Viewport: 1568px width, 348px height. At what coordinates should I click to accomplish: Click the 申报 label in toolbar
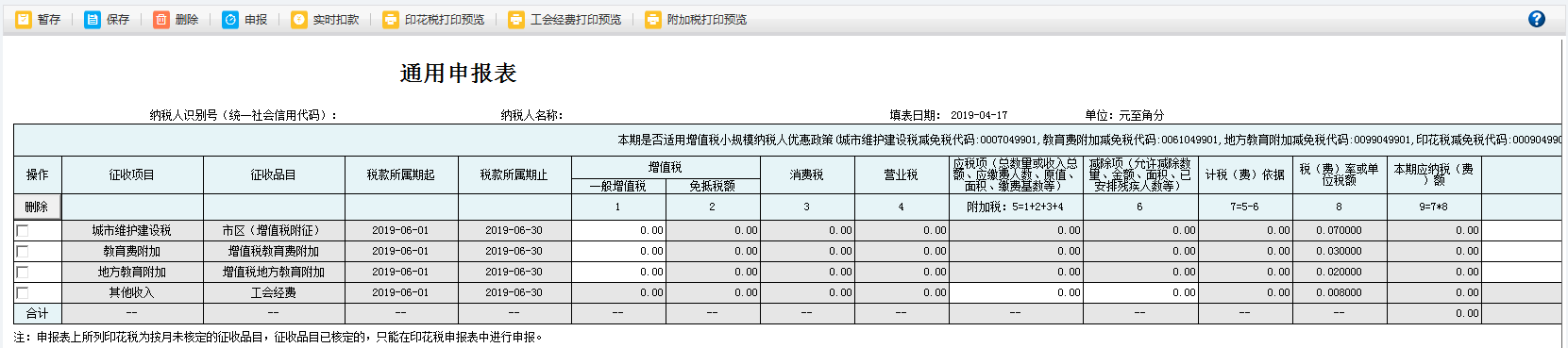click(x=256, y=19)
